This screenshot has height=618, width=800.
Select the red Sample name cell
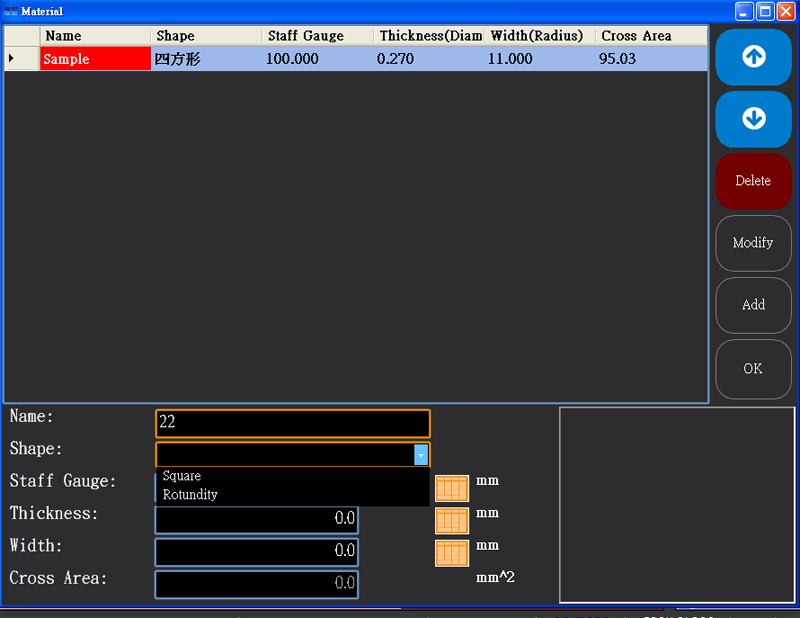pos(95,59)
